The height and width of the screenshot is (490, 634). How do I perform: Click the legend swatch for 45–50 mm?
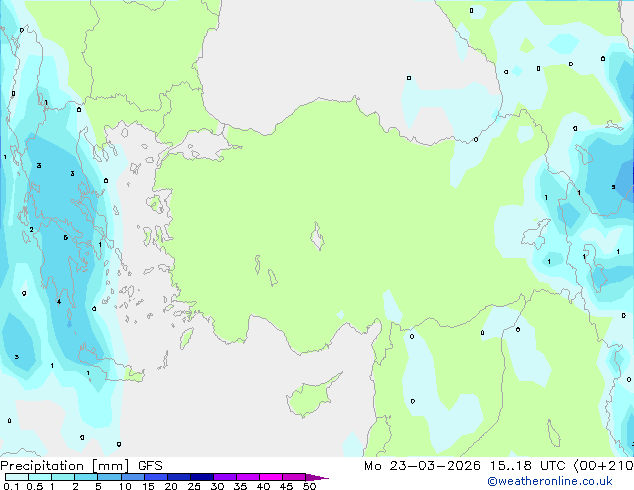pos(294,477)
